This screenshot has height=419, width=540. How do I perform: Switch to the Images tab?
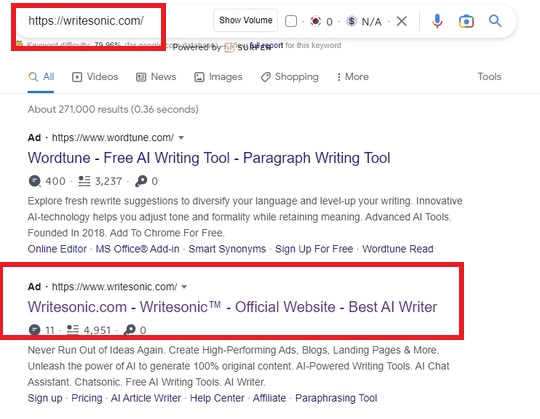click(218, 77)
